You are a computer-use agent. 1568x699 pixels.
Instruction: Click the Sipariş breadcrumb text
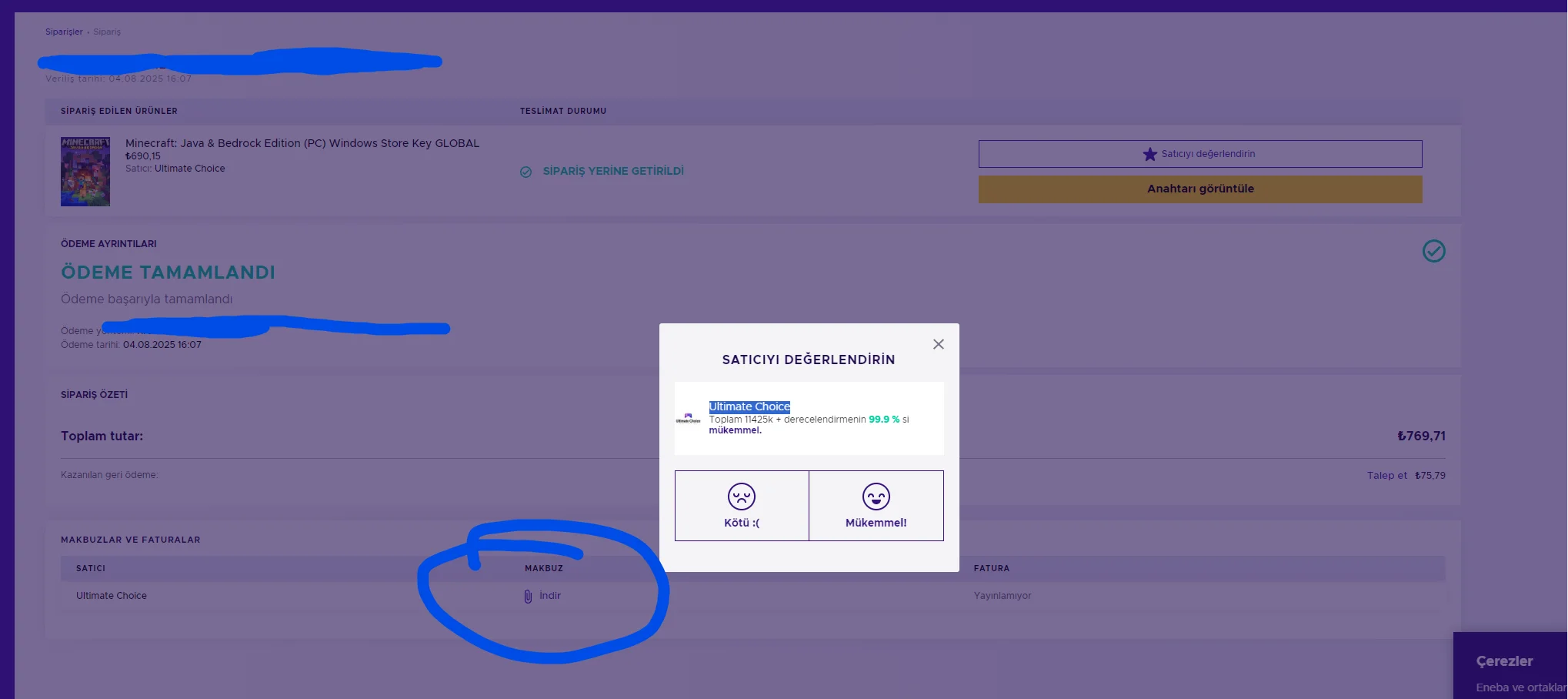pyautogui.click(x=107, y=32)
